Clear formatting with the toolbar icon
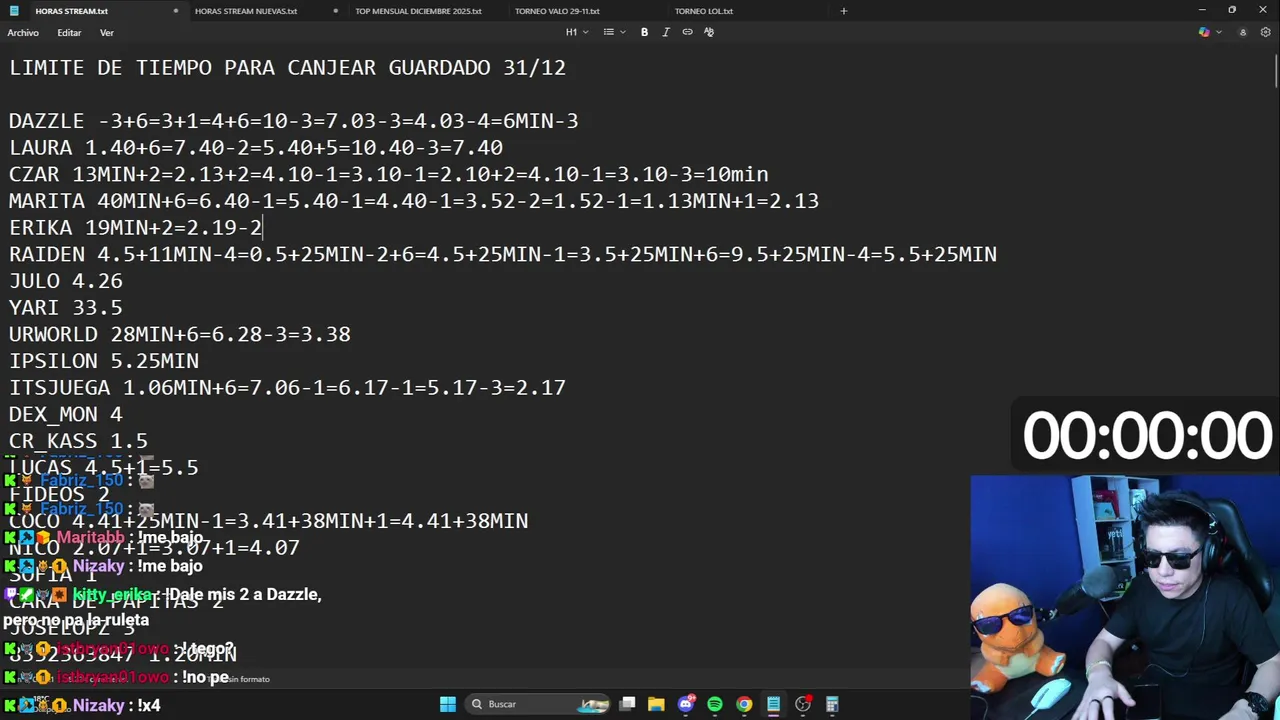 pyautogui.click(x=709, y=32)
